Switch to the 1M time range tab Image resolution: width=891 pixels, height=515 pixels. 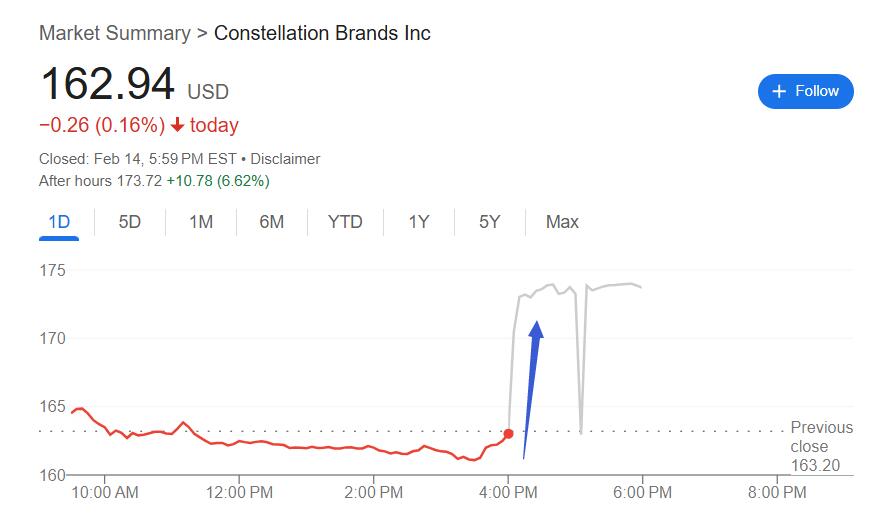tap(201, 222)
